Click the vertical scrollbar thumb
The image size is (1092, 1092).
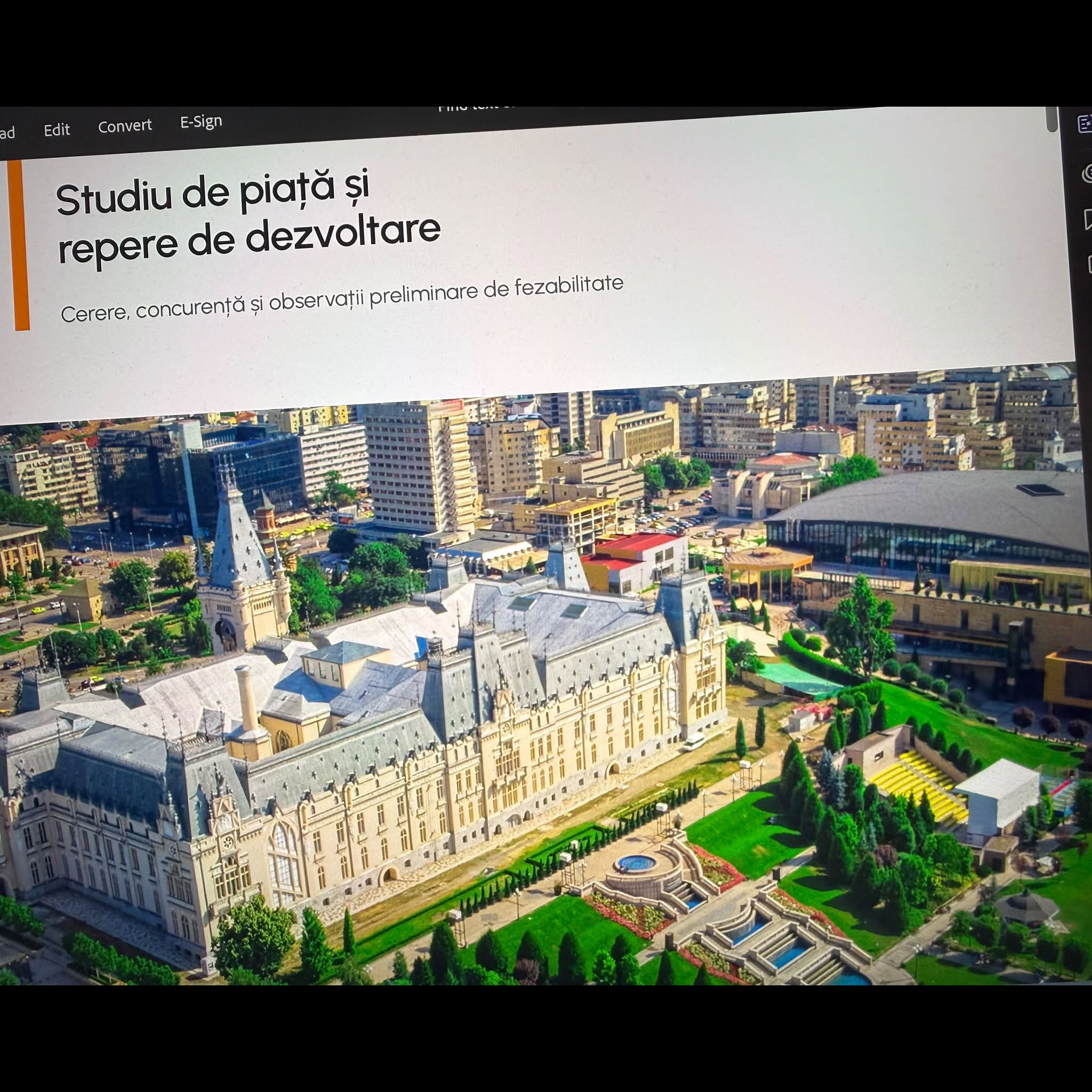click(1052, 119)
